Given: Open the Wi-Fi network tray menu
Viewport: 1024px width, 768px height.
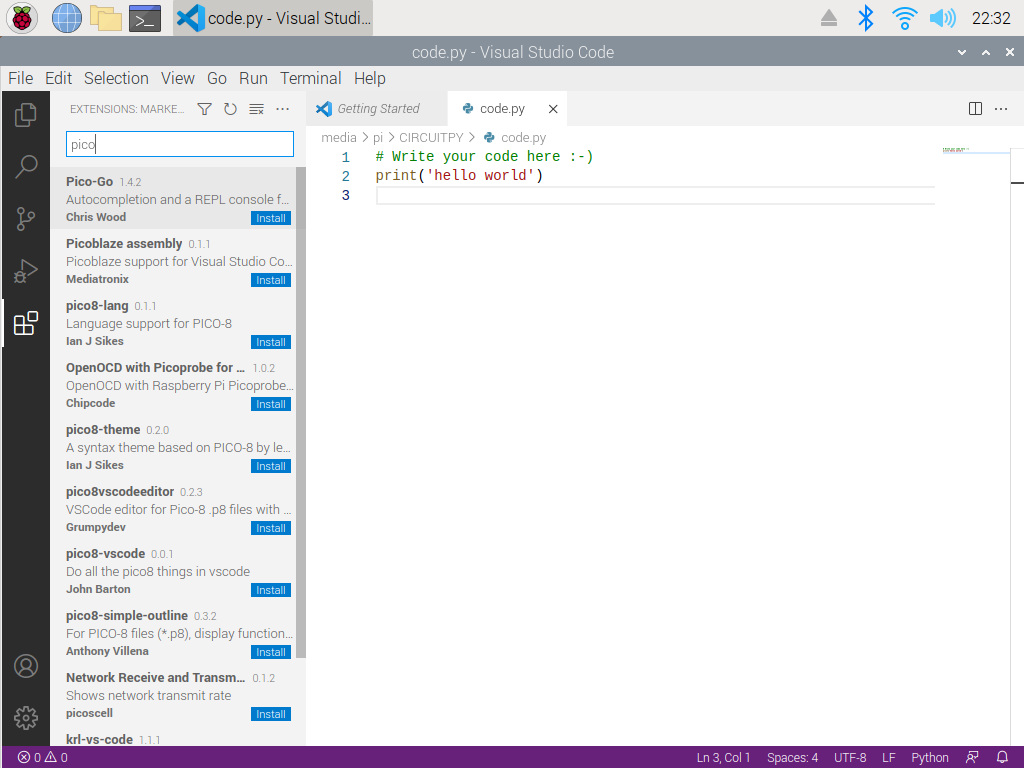Looking at the screenshot, I should tap(904, 18).
